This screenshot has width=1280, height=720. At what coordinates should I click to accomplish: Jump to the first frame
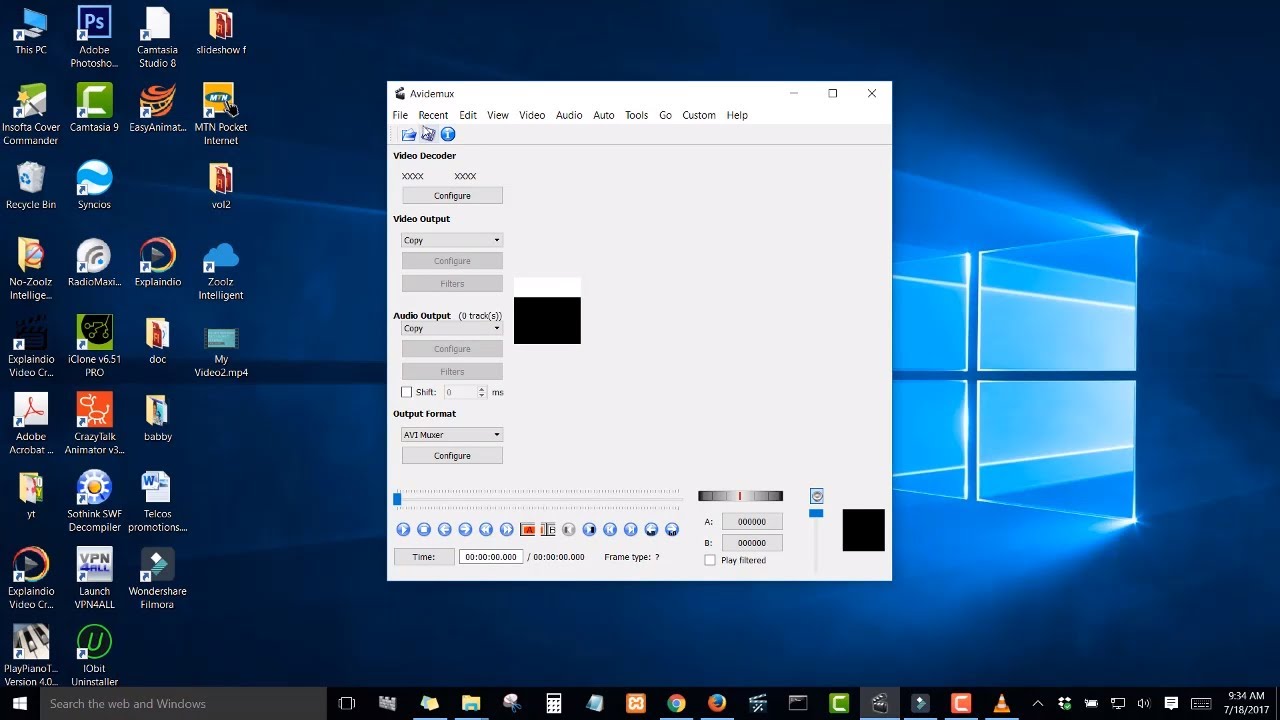[x=610, y=529]
